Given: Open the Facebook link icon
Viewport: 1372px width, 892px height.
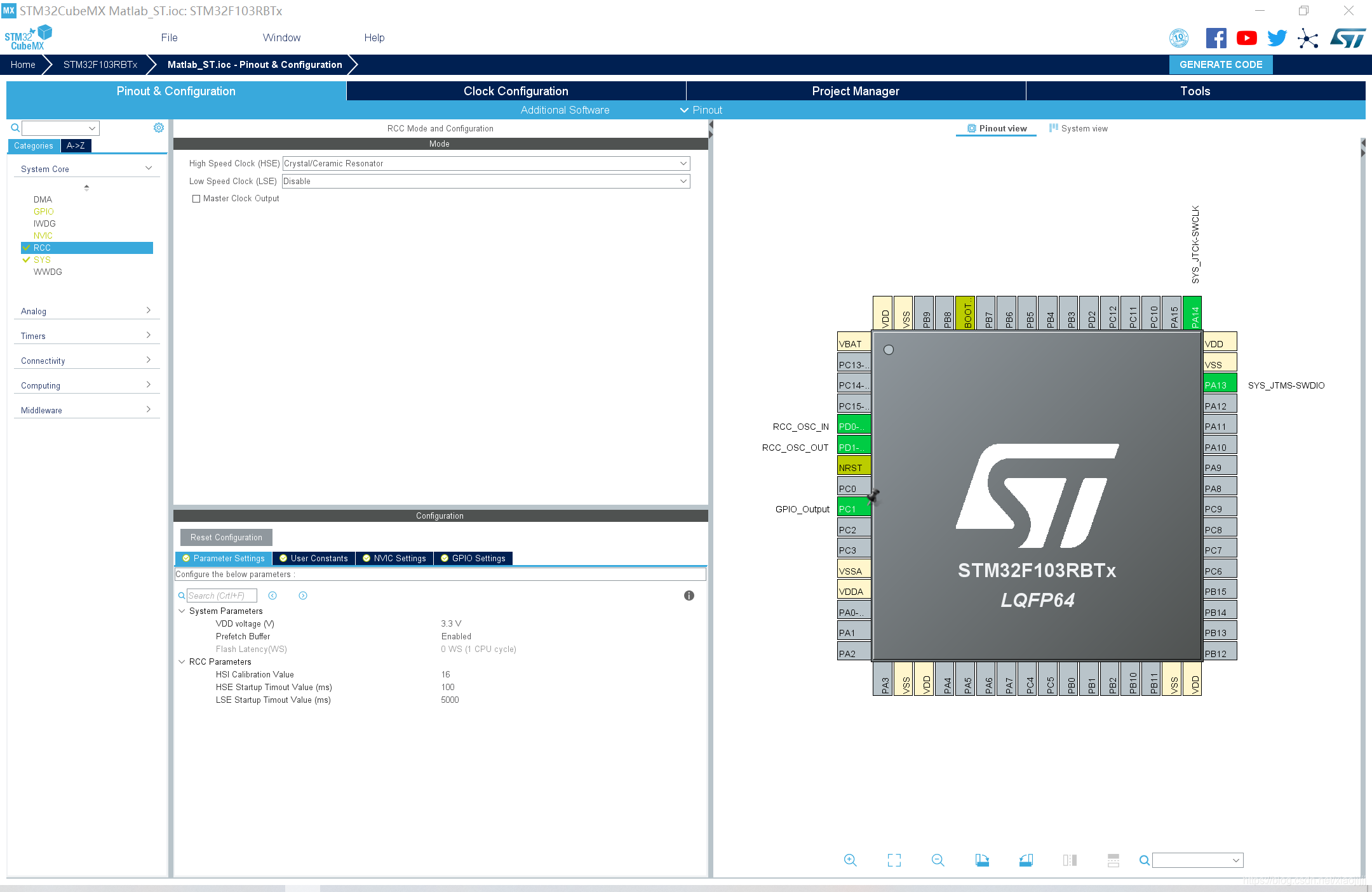Looking at the screenshot, I should coord(1216,38).
